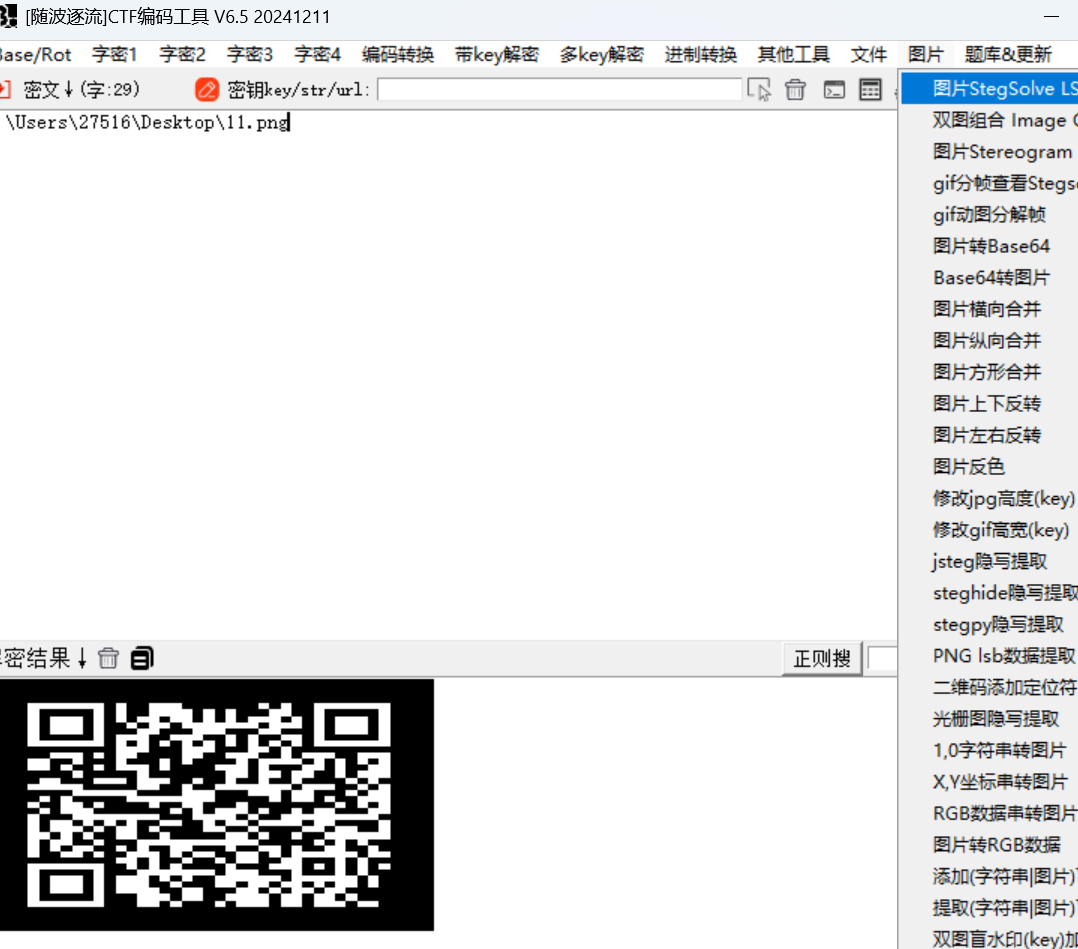Open the 字密1 menu
The width and height of the screenshot is (1078, 949).
coord(114,54)
